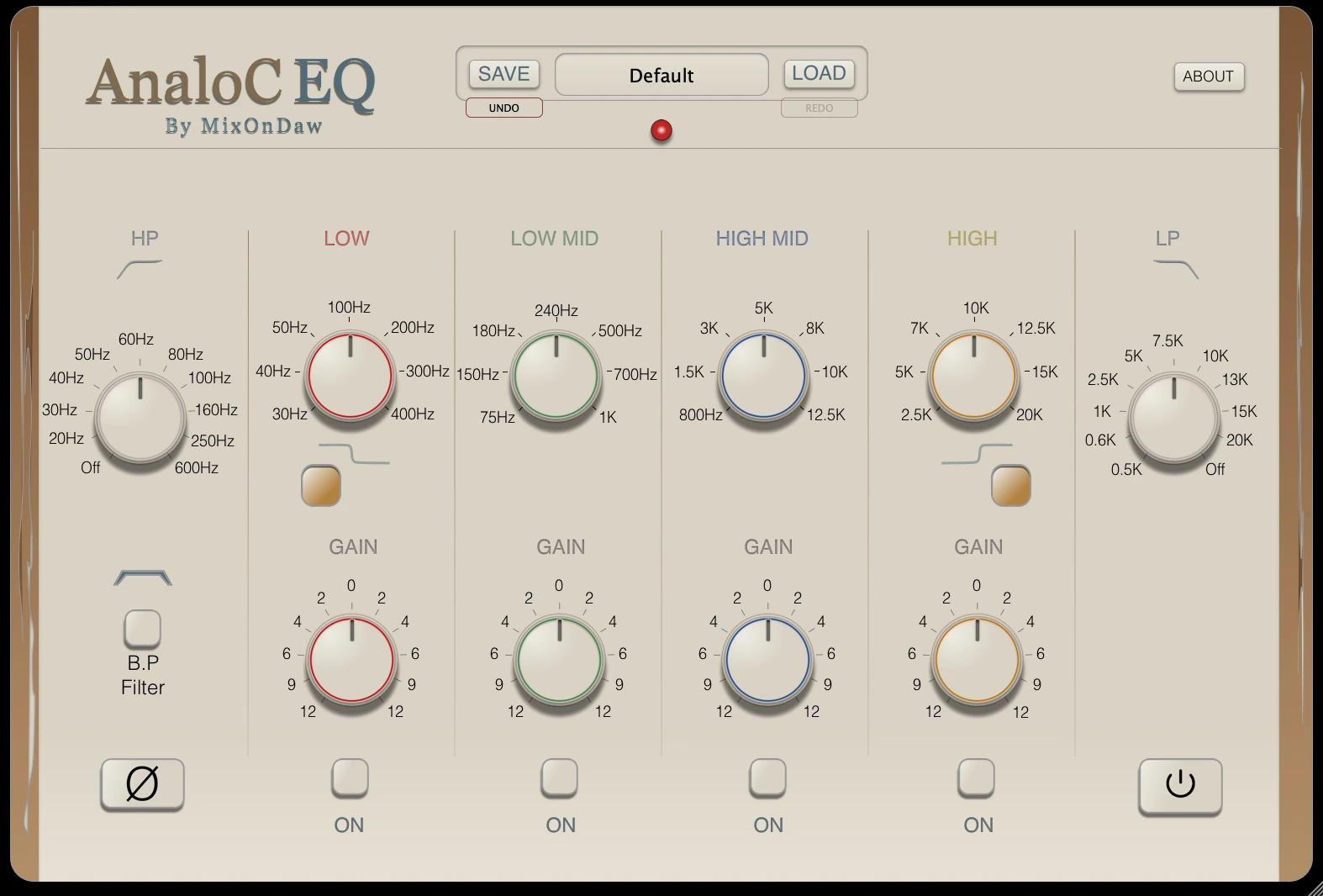
Task: Click the HIGH band GAIN knob
Action: (x=977, y=659)
